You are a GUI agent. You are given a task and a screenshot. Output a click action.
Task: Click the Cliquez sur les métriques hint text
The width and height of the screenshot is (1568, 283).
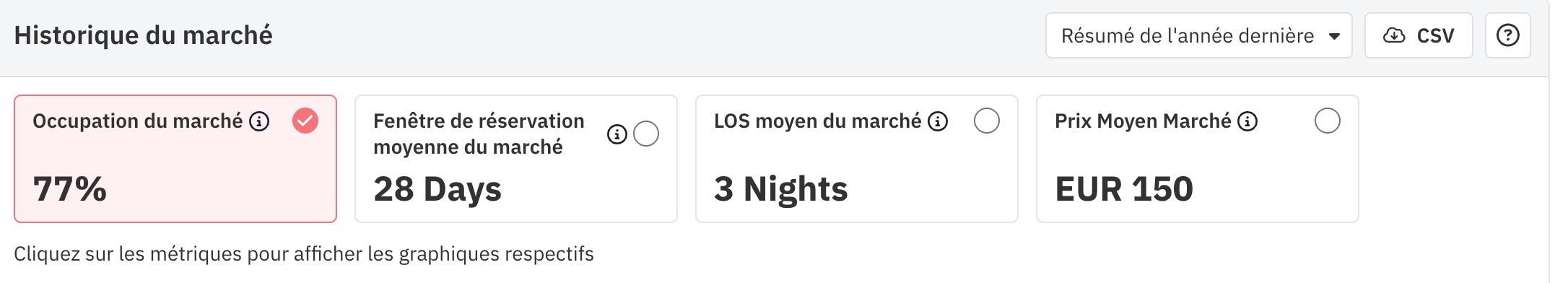click(304, 254)
